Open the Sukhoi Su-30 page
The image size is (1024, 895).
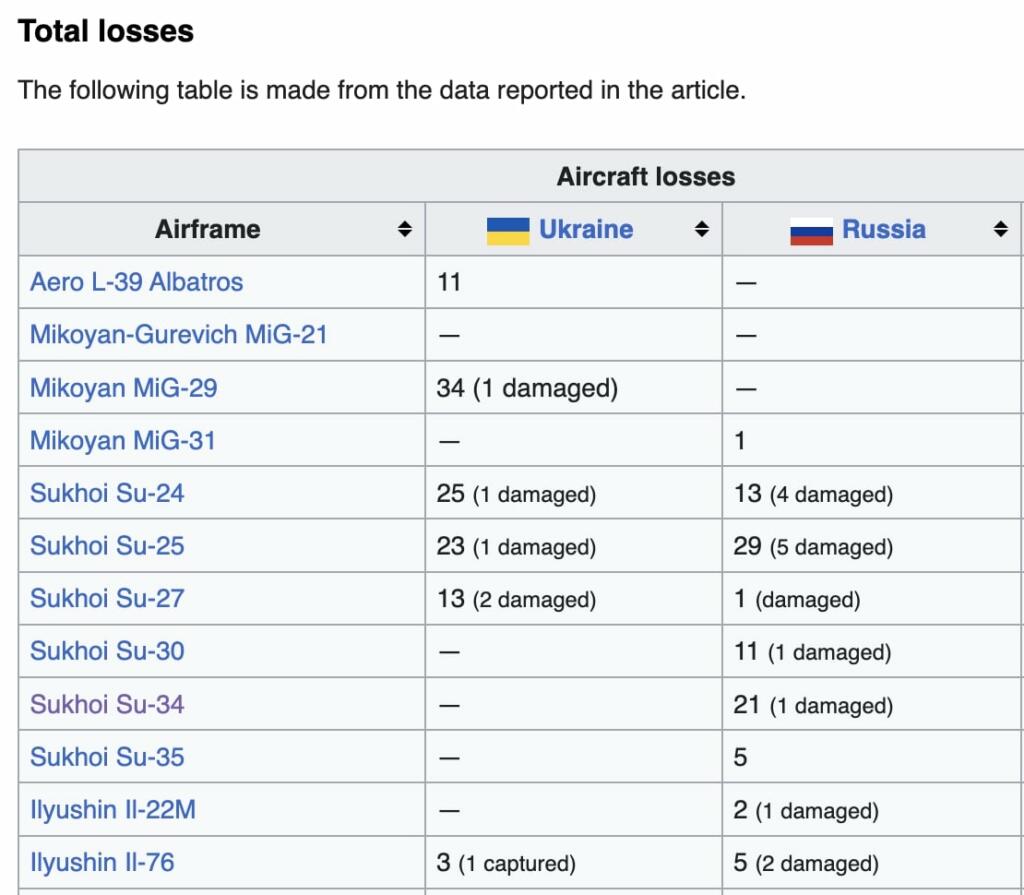107,652
